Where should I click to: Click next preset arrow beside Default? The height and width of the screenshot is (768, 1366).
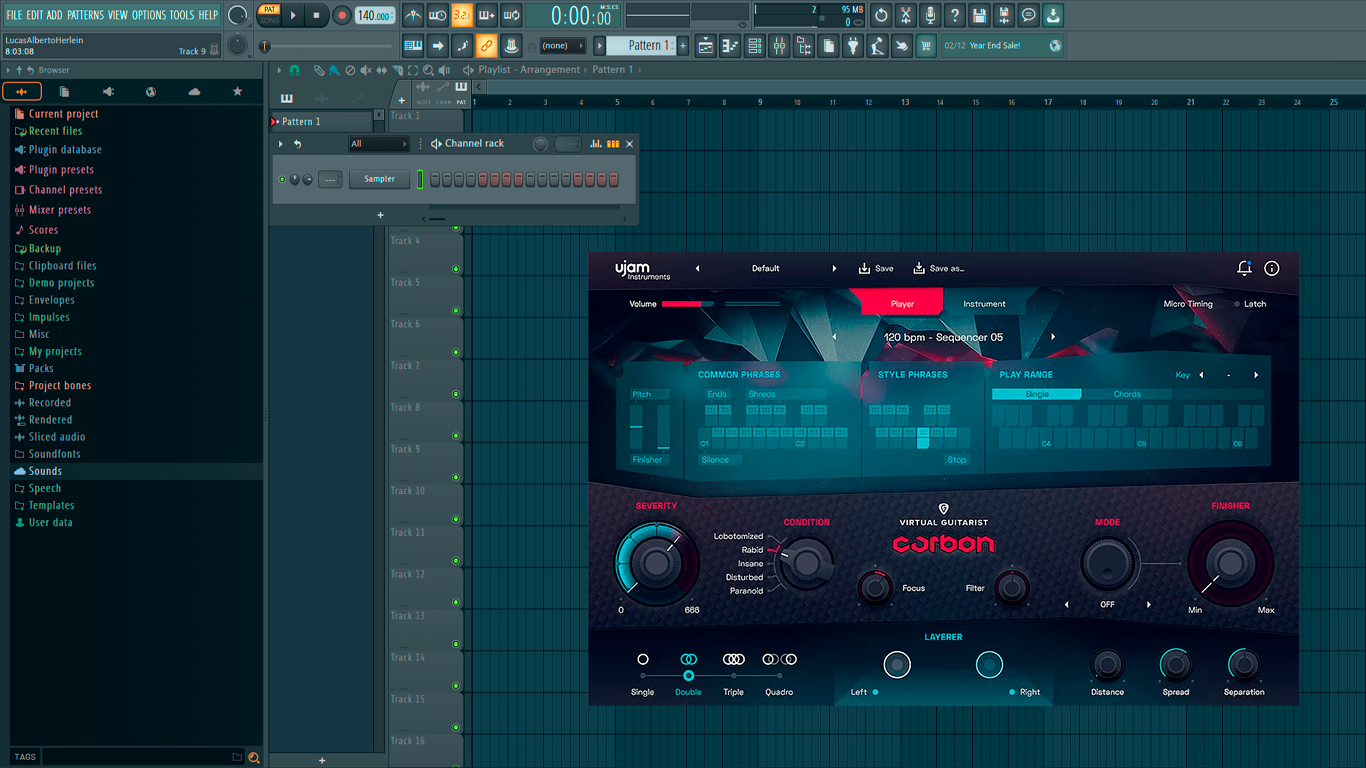pyautogui.click(x=835, y=268)
